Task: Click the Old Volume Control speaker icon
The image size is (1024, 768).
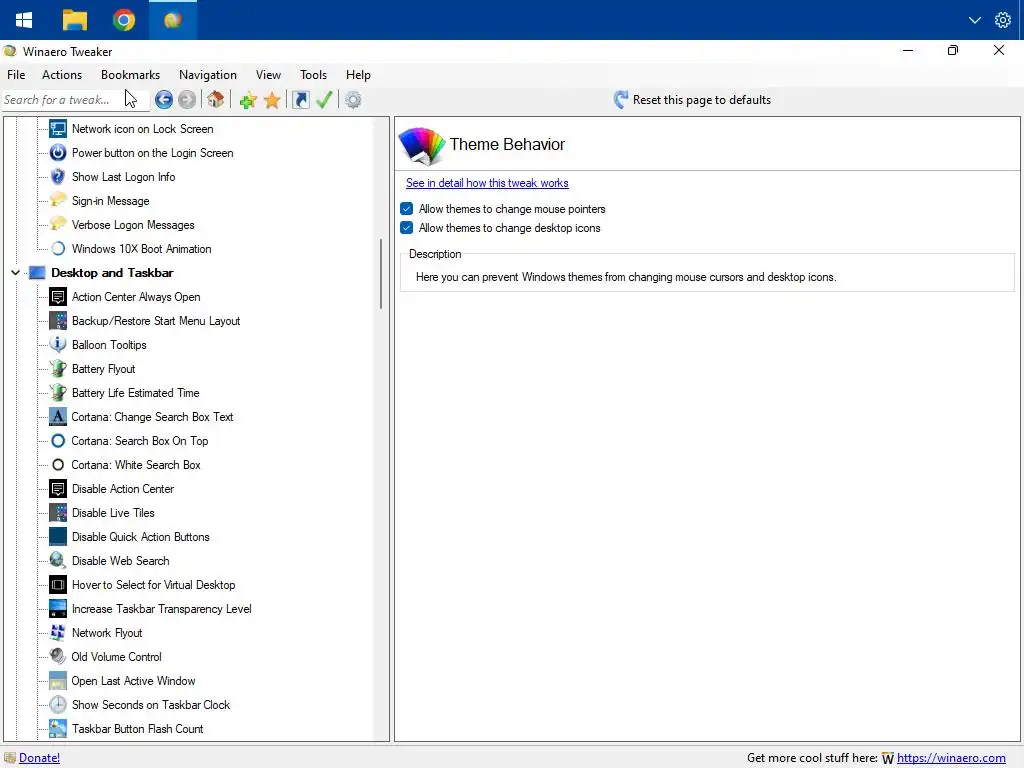Action: 58,657
